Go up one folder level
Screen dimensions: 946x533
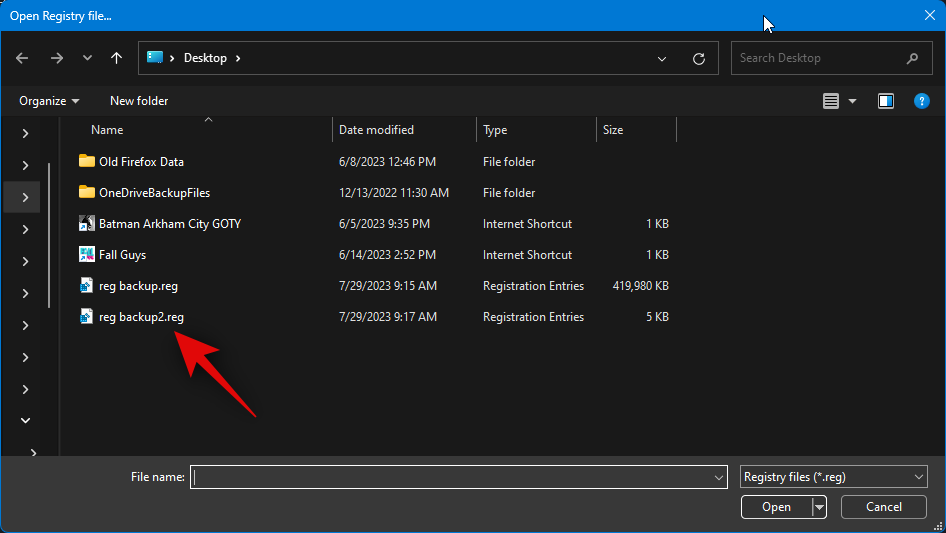117,58
